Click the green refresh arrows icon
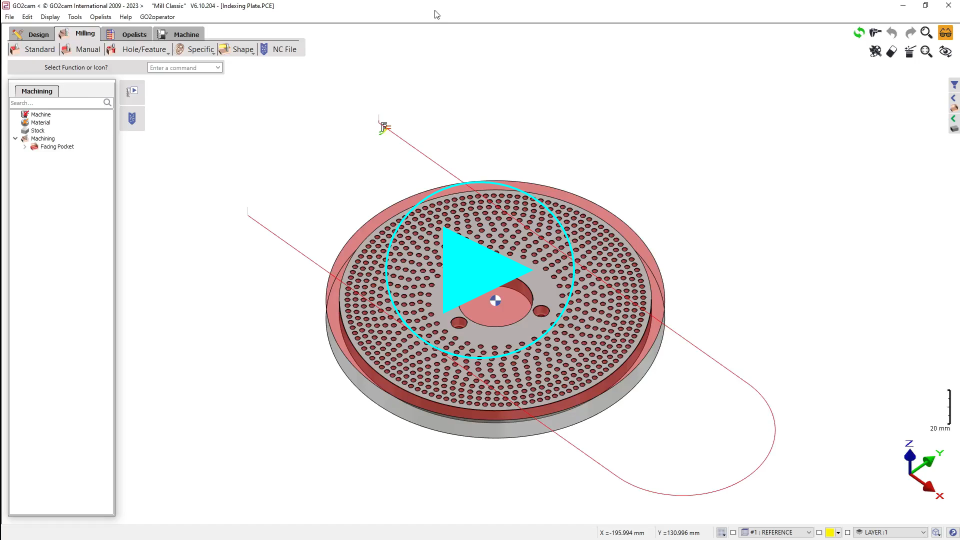The image size is (960, 540). 858,33
